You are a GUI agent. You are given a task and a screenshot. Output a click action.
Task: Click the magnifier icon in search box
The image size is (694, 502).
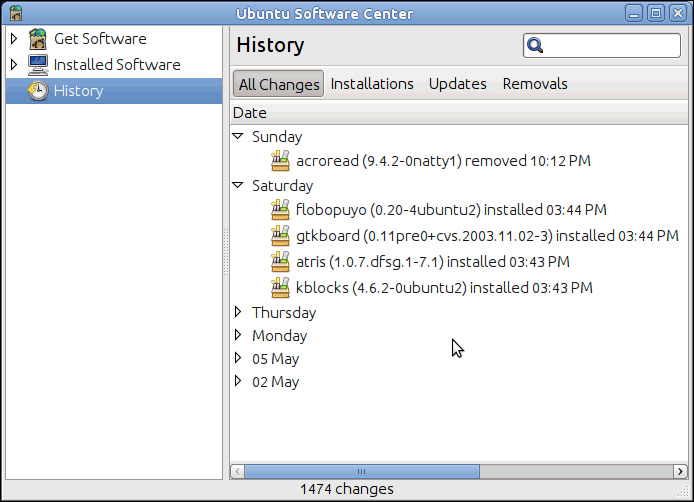tap(535, 45)
